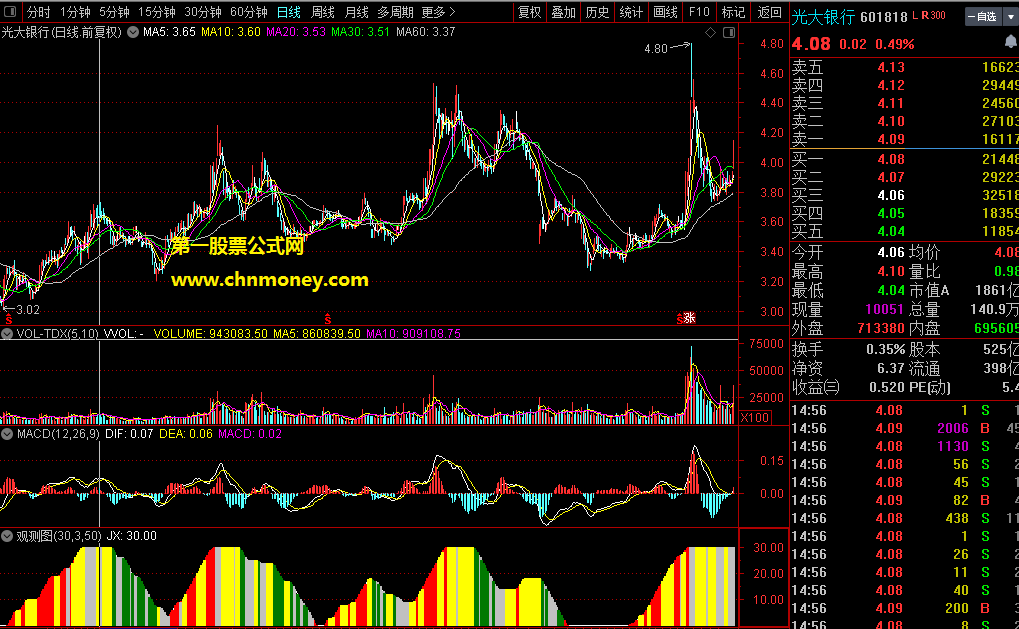
Task: Switch to 分时 intraday chart
Action: click(x=38, y=12)
